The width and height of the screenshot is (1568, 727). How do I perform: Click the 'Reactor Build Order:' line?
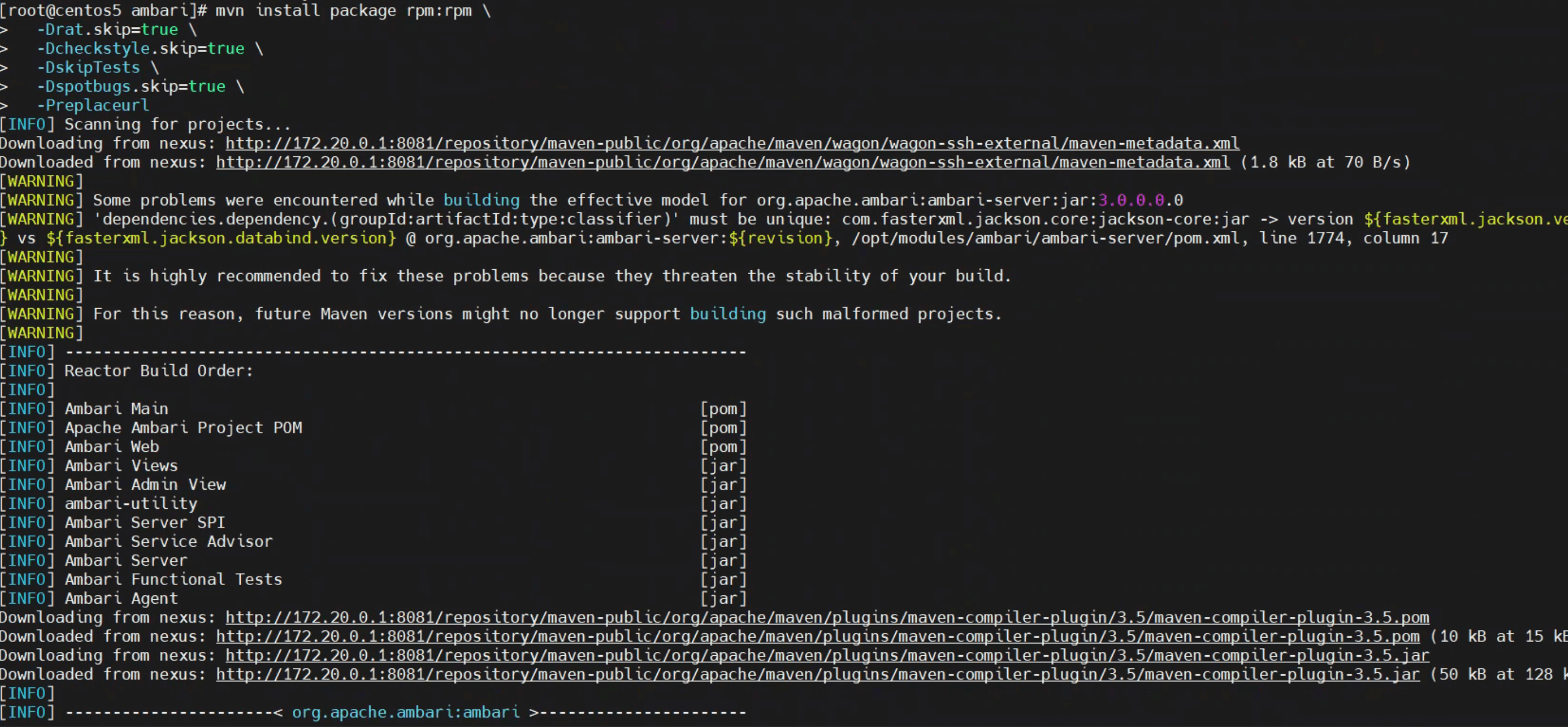click(x=158, y=371)
